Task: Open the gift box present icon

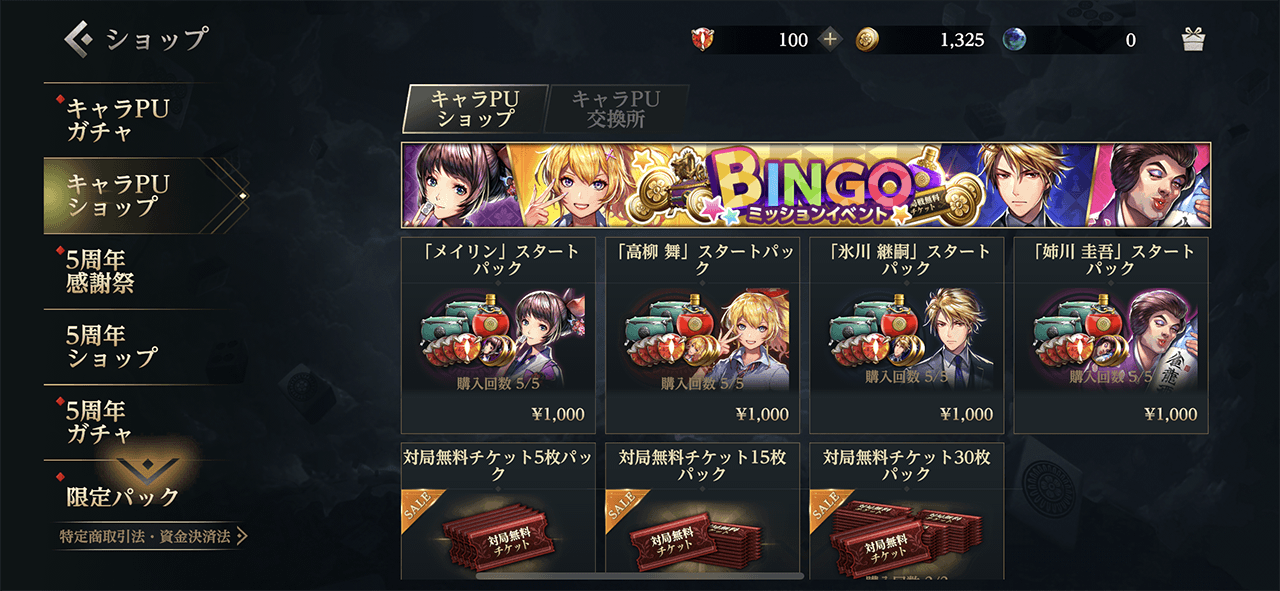Action: click(1193, 40)
